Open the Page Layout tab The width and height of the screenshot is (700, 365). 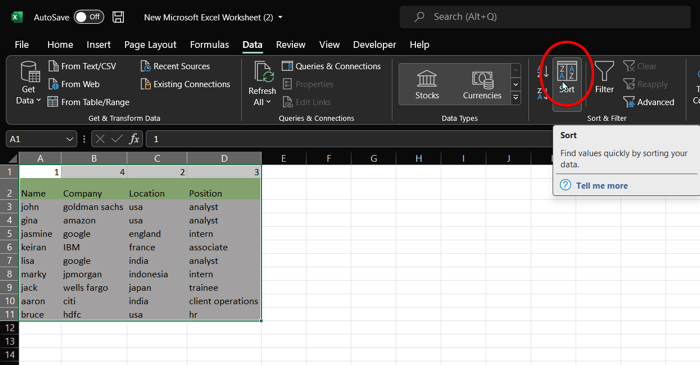(x=150, y=45)
